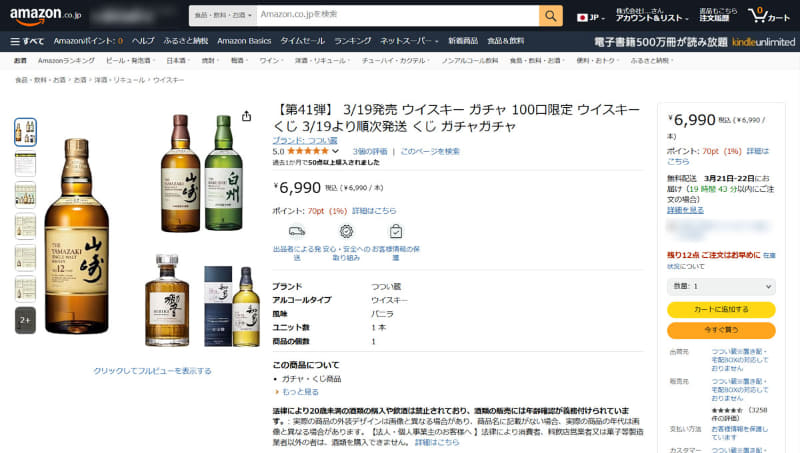Image resolution: width=800 pixels, height=453 pixels.
Task: Open ふるさと納税 in top navigation bar
Action: pos(186,41)
